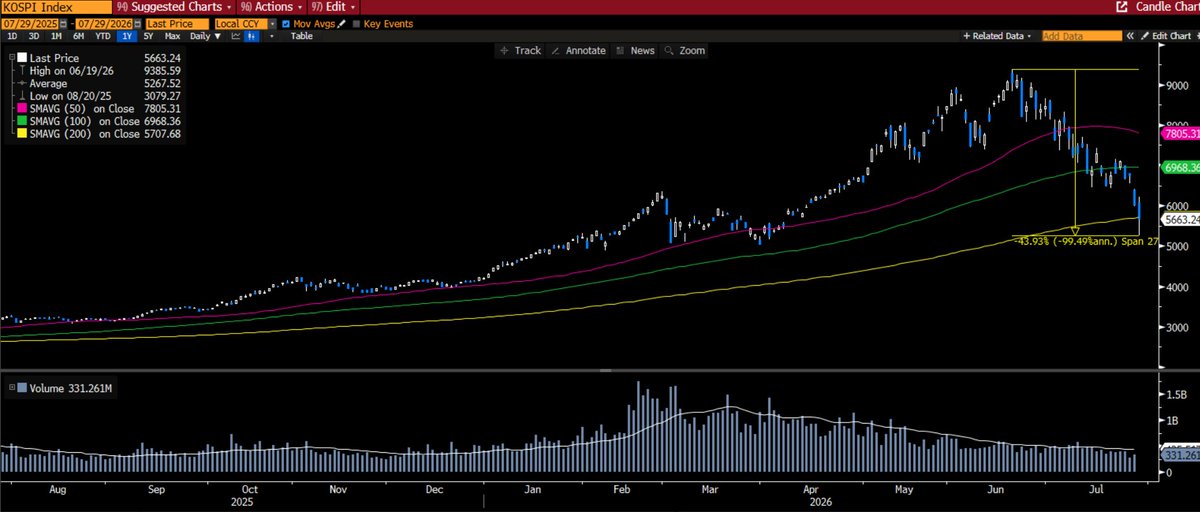Open end date calendar picker icon
Screen dimensions: 1200x512
click(x=138, y=24)
